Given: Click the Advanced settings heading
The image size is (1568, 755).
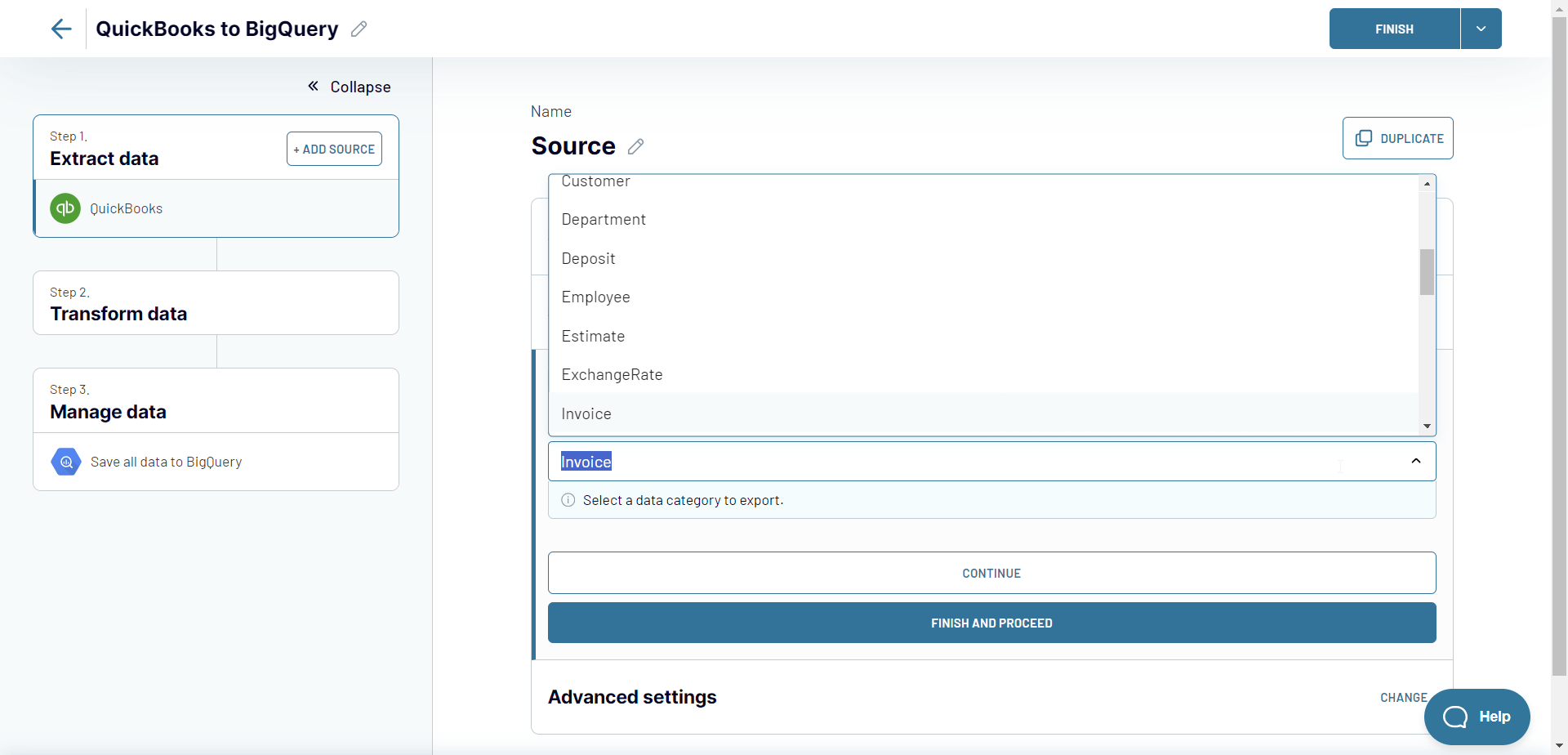Looking at the screenshot, I should 632,697.
